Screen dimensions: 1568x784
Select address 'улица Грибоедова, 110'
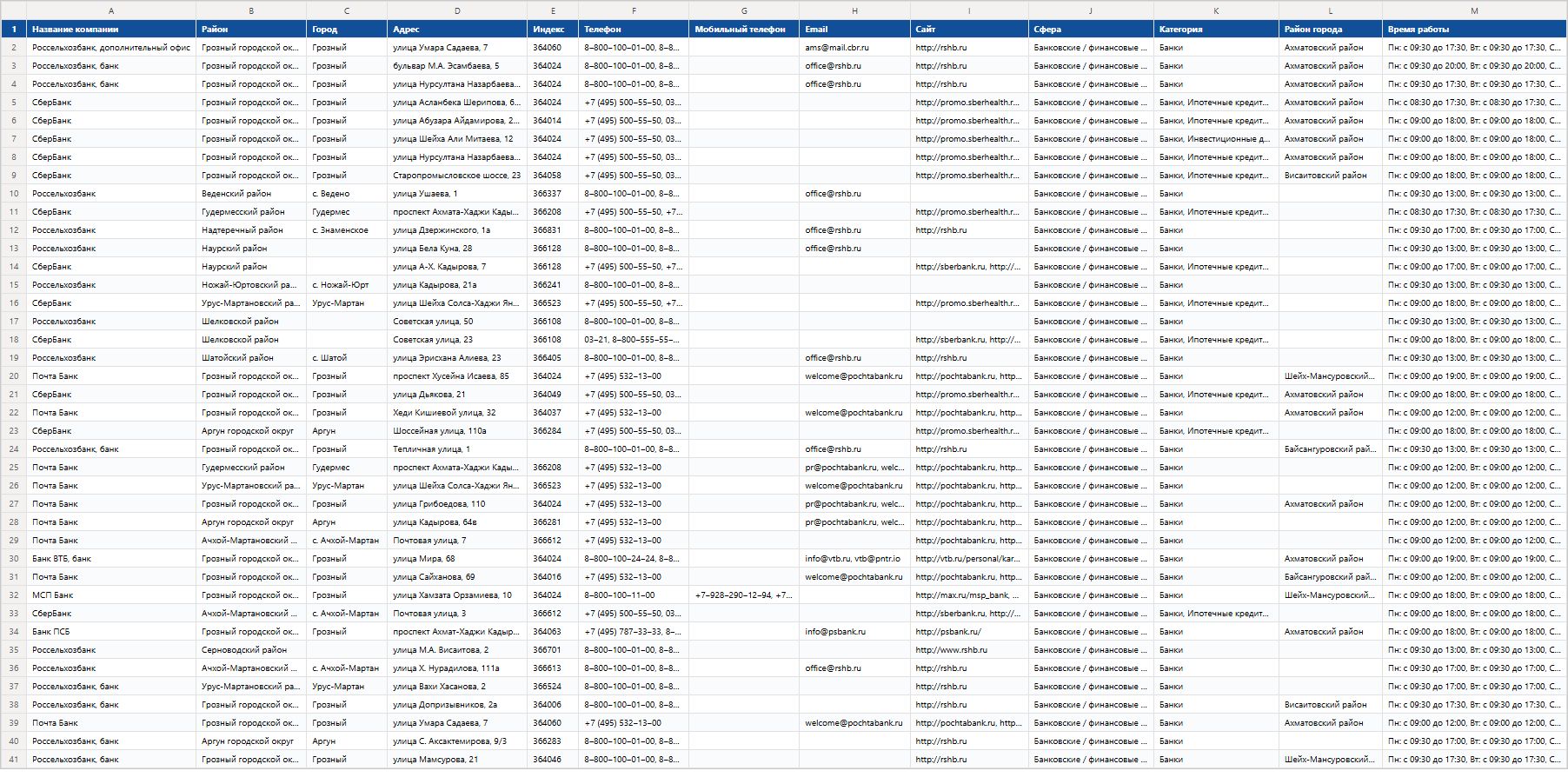pyautogui.click(x=457, y=504)
